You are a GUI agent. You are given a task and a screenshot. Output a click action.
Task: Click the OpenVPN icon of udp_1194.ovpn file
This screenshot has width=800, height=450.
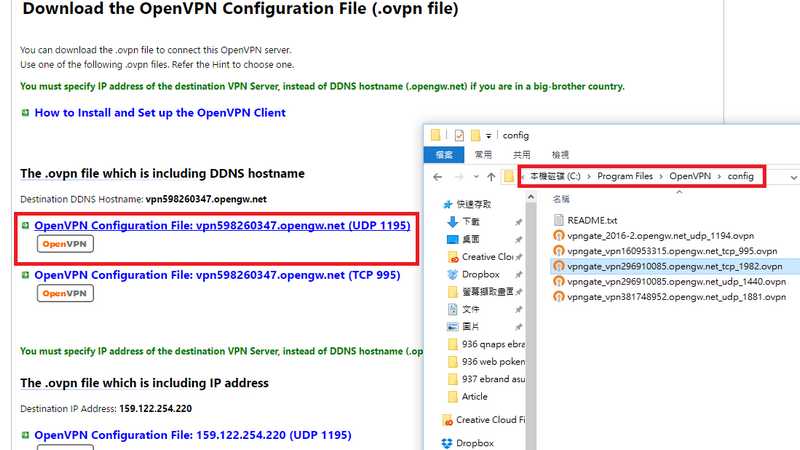(559, 236)
